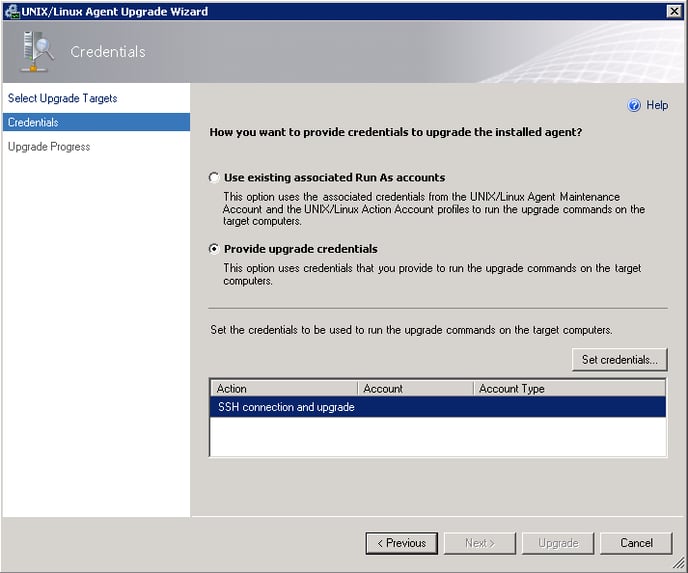This screenshot has width=688, height=573.
Task: Close the Agent Upgrade Wizard window
Action: coord(674,11)
